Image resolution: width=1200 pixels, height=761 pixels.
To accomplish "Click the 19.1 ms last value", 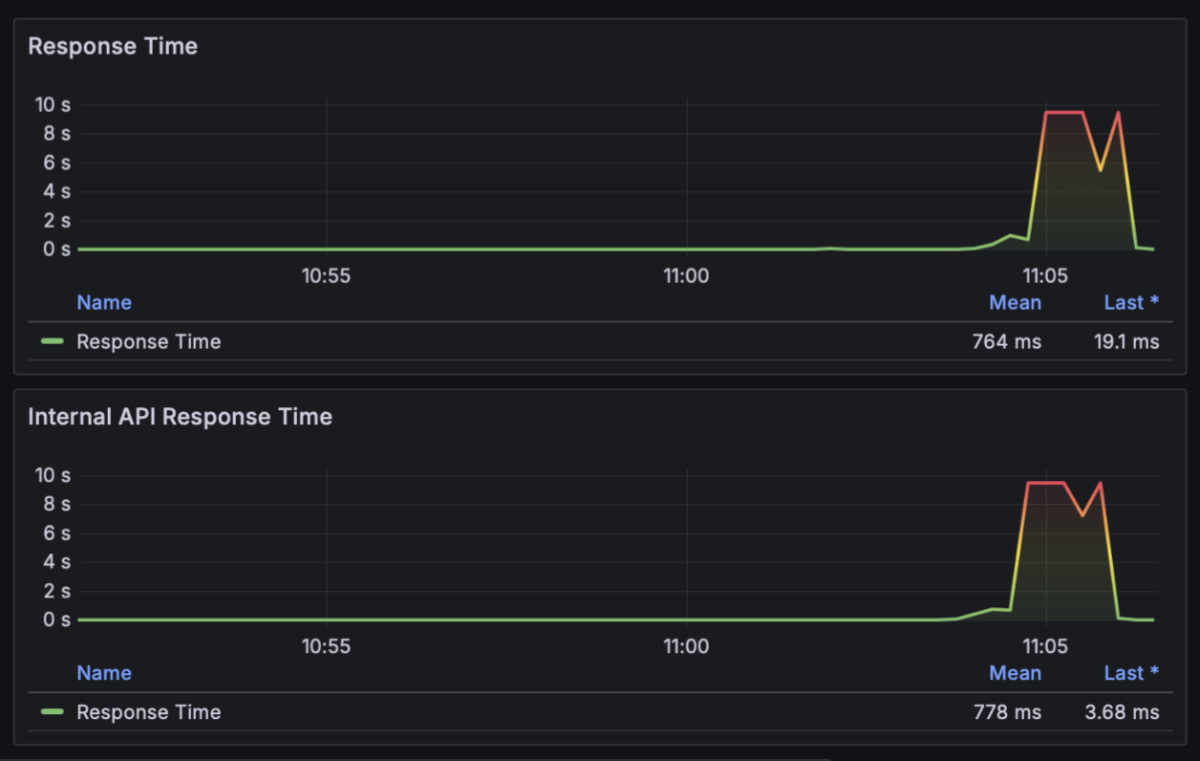I will [x=1126, y=342].
